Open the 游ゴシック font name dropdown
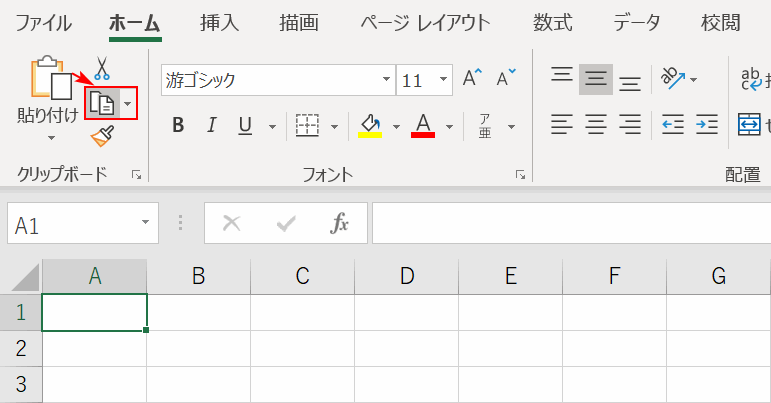This screenshot has height=403, width=771. [x=386, y=79]
